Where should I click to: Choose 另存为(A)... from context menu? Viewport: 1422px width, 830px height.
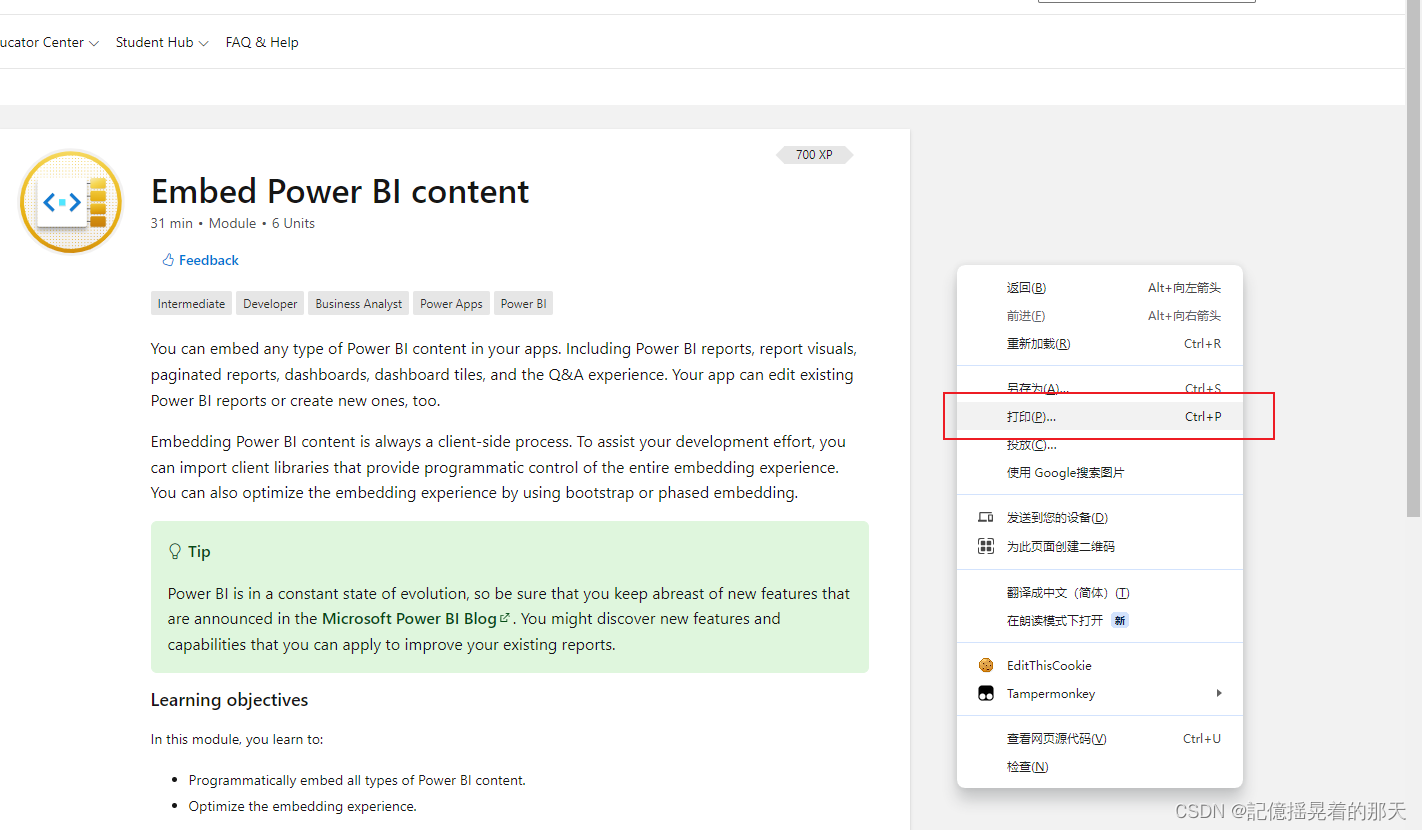click(1100, 388)
